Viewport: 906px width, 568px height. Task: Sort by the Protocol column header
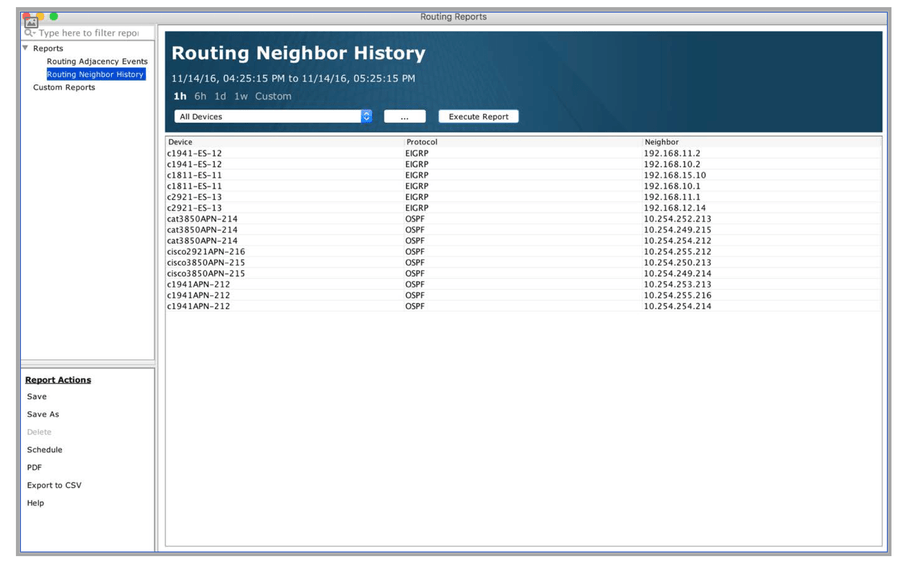click(x=523, y=142)
